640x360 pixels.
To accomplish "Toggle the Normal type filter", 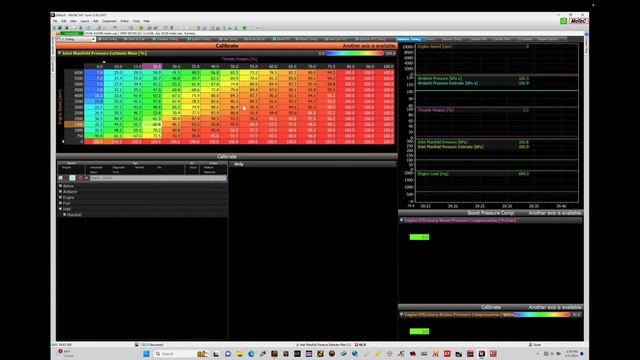I will pos(139,167).
